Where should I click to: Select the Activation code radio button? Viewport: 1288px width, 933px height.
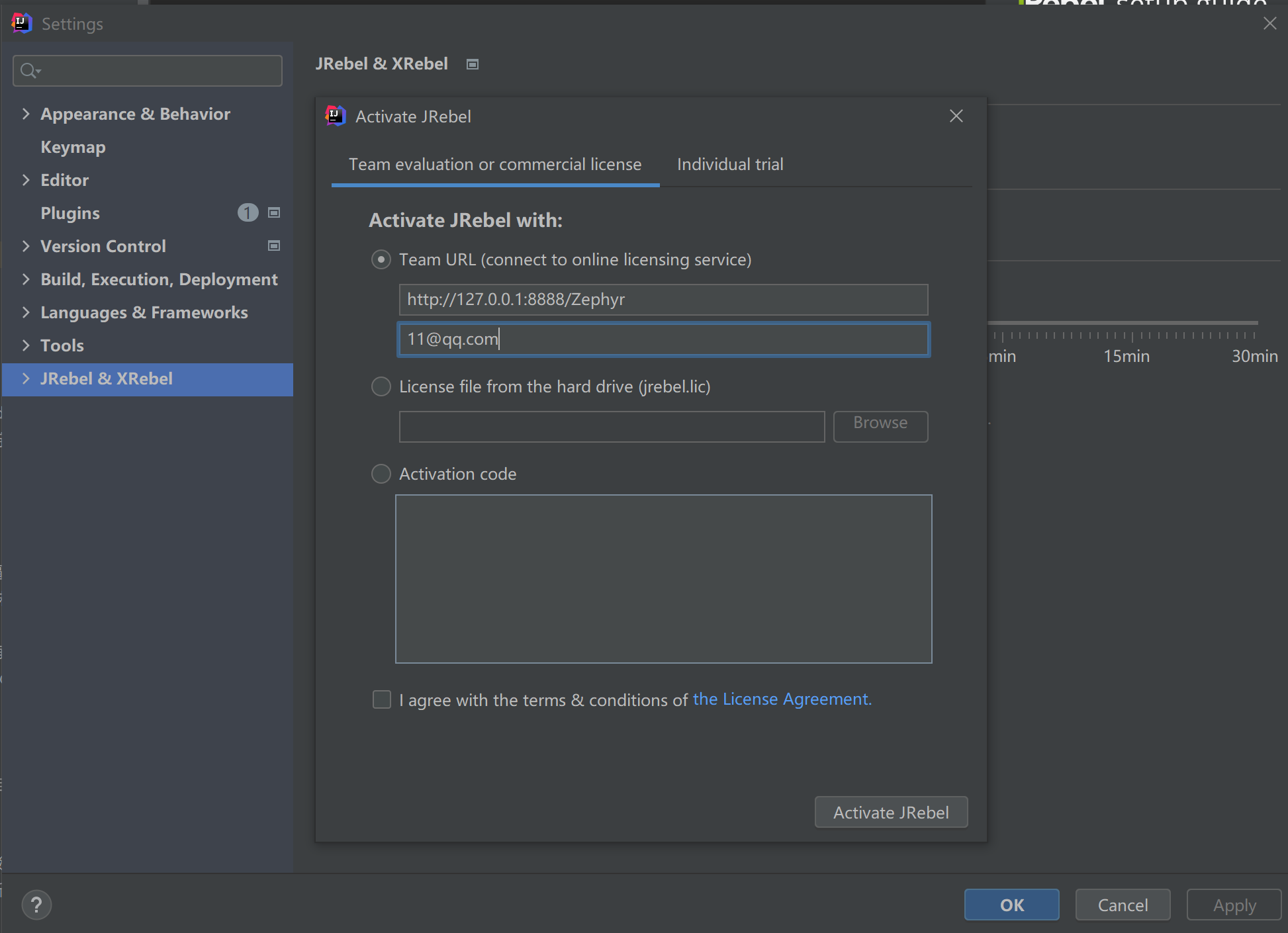[381, 474]
